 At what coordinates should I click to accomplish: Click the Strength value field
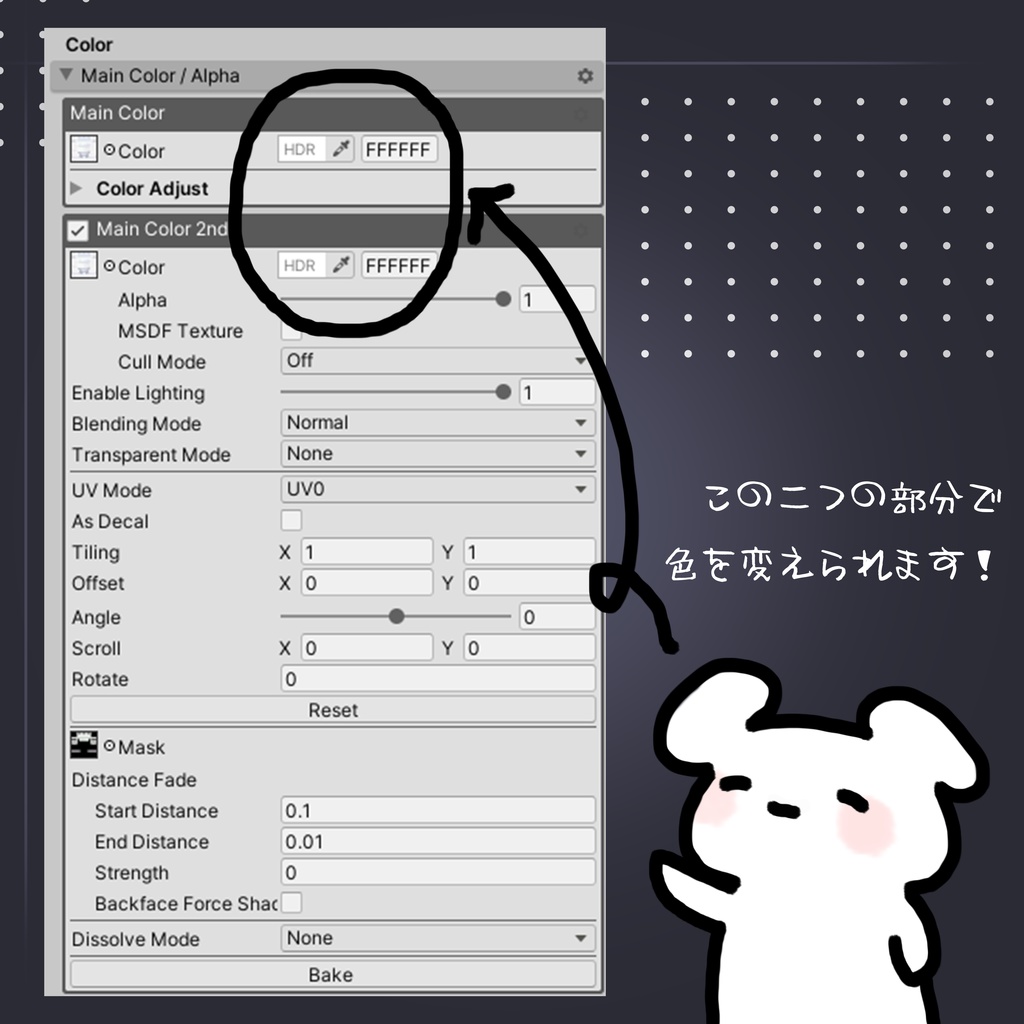438,872
